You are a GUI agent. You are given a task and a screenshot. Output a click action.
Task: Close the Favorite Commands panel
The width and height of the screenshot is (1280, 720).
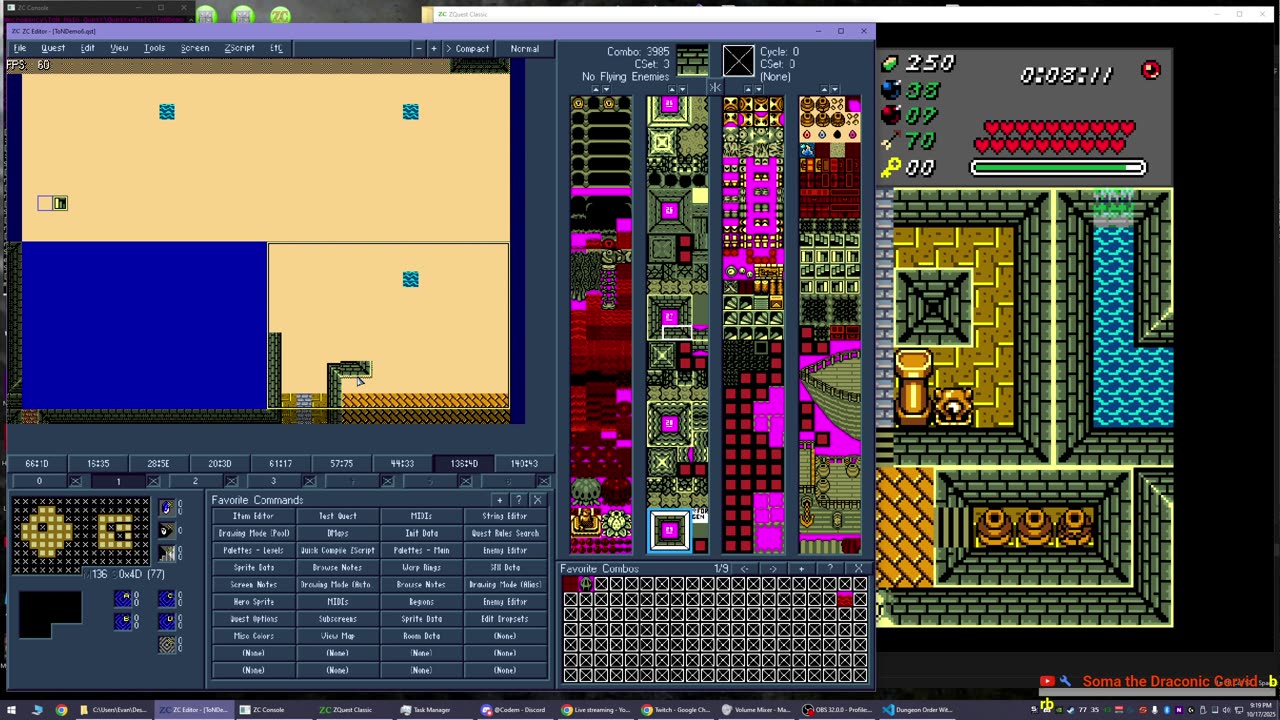537,500
